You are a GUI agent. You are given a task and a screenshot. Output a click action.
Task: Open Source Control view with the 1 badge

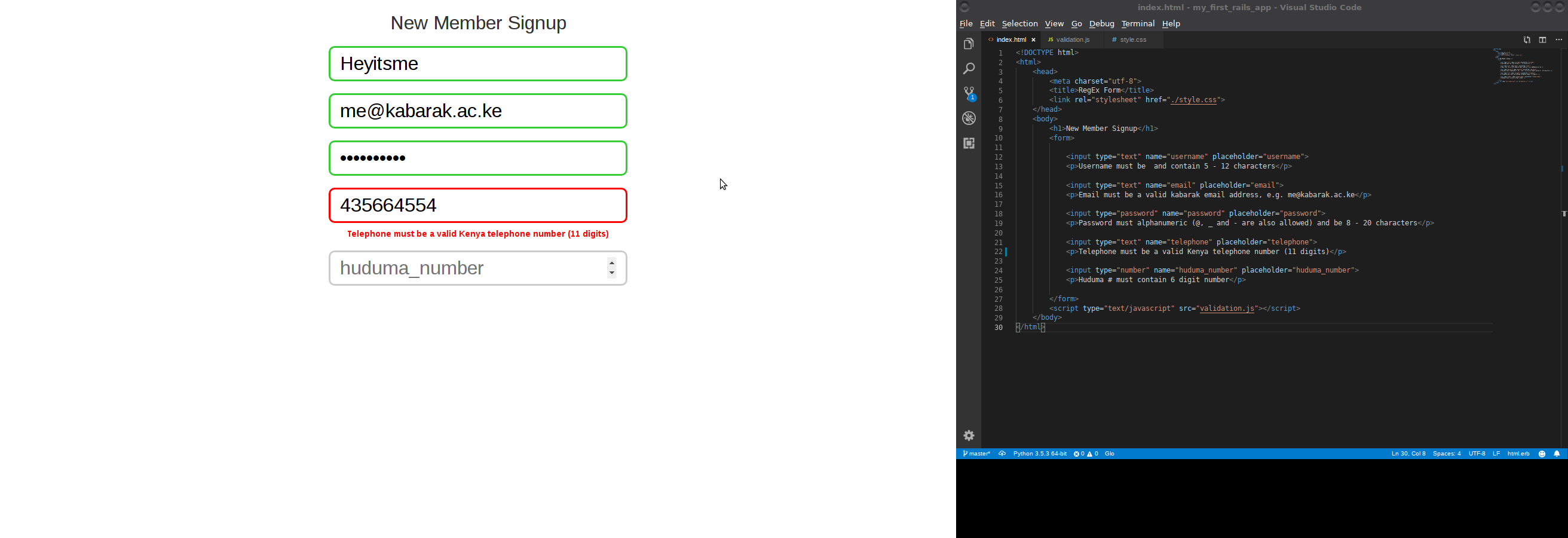[969, 94]
